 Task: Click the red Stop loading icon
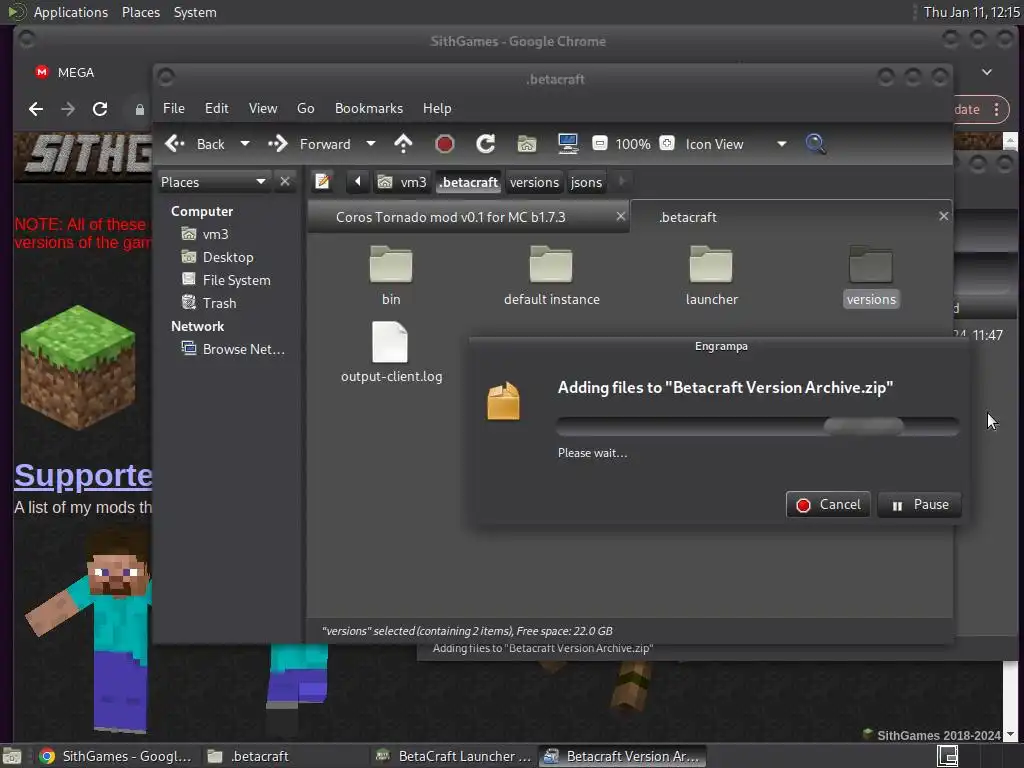pos(445,144)
